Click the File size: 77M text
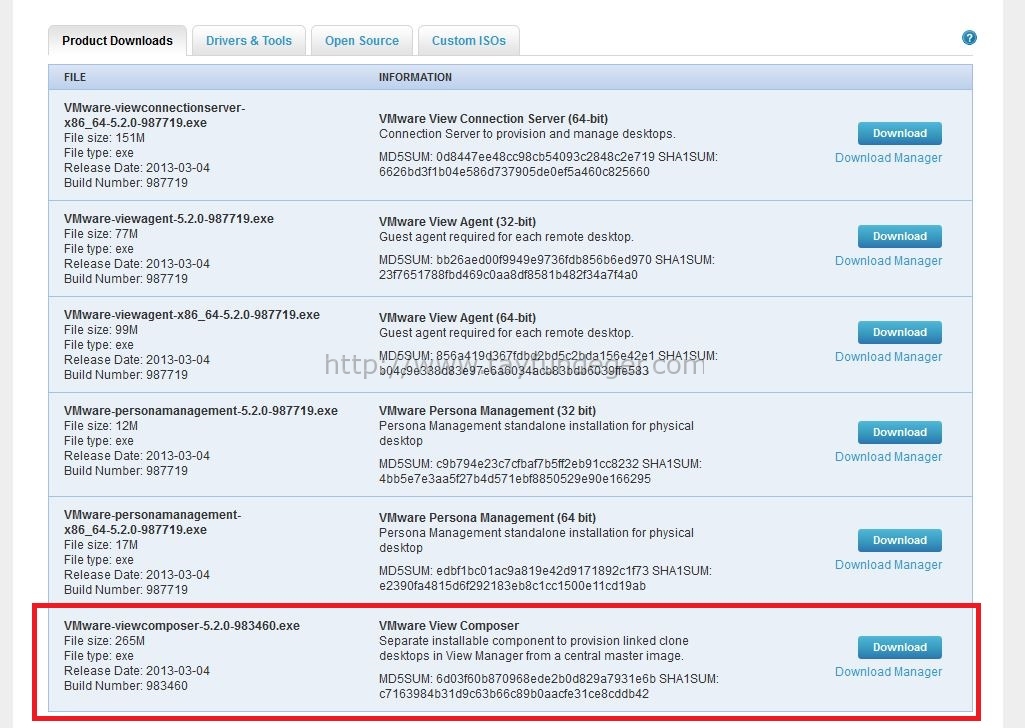This screenshot has width=1025, height=728. pyautogui.click(x=101, y=234)
